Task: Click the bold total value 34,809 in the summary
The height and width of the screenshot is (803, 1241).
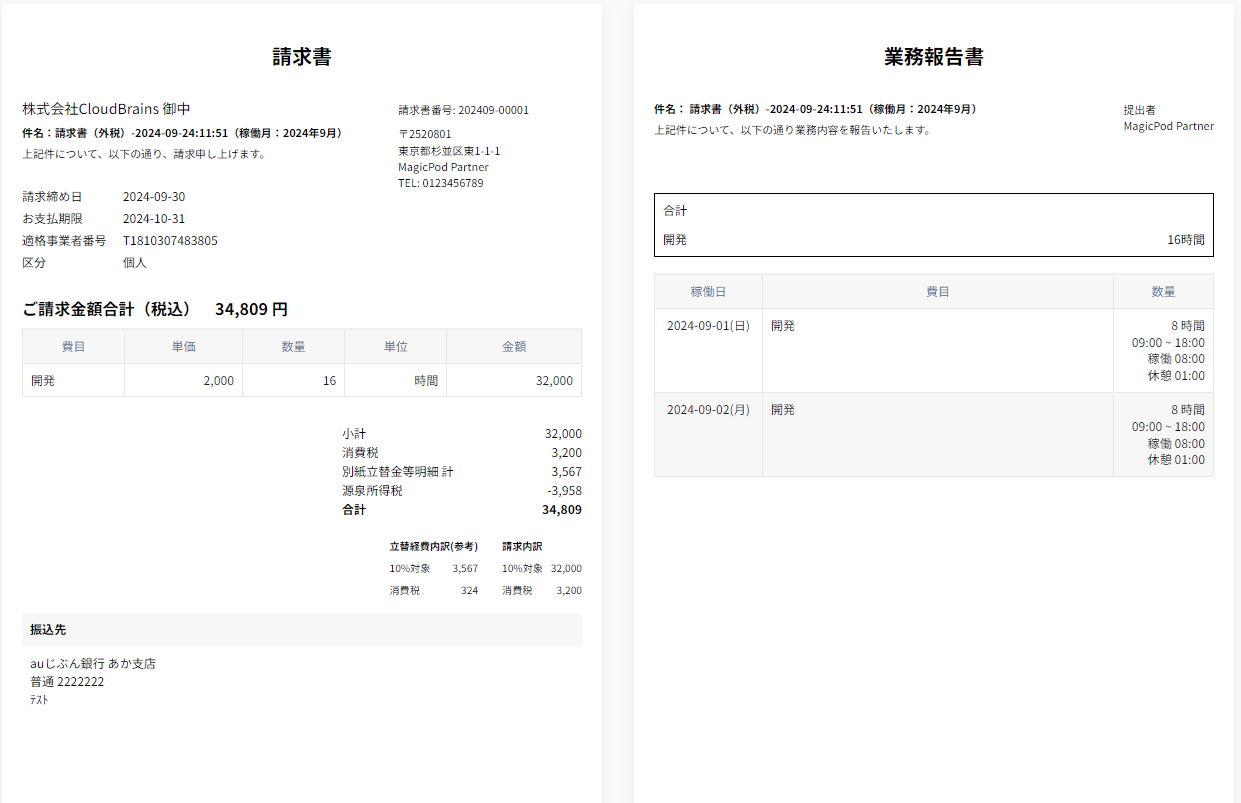Action: point(562,510)
